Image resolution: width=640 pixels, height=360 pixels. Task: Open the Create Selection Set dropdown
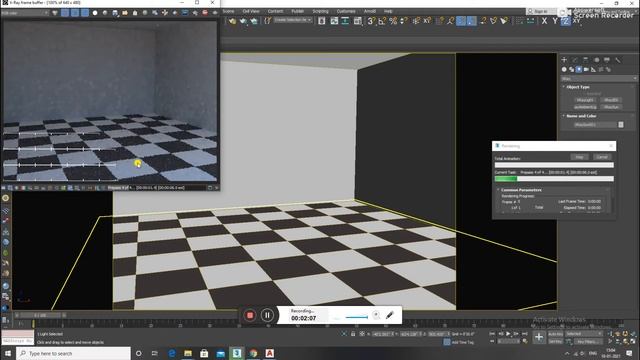pyautogui.click(x=293, y=20)
